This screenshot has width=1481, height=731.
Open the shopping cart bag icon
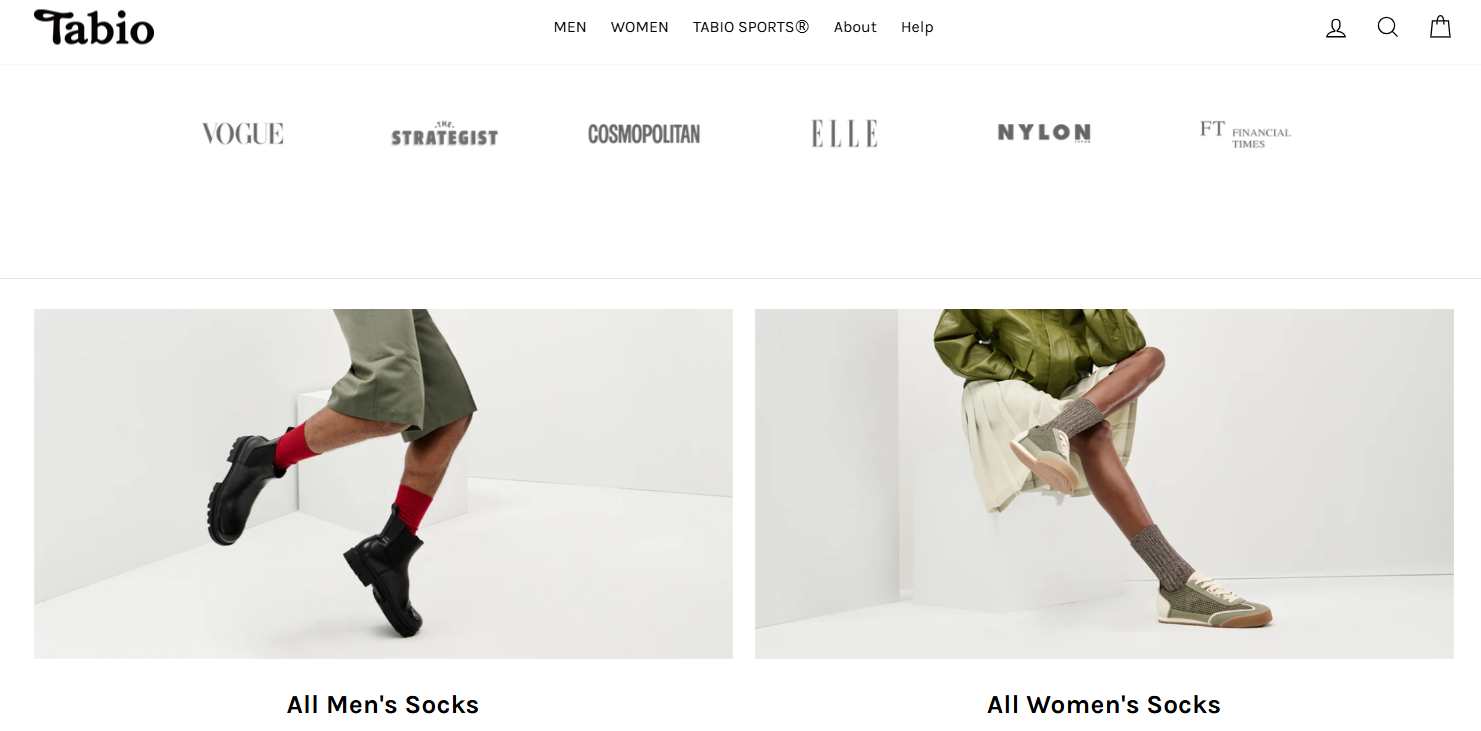(x=1440, y=27)
